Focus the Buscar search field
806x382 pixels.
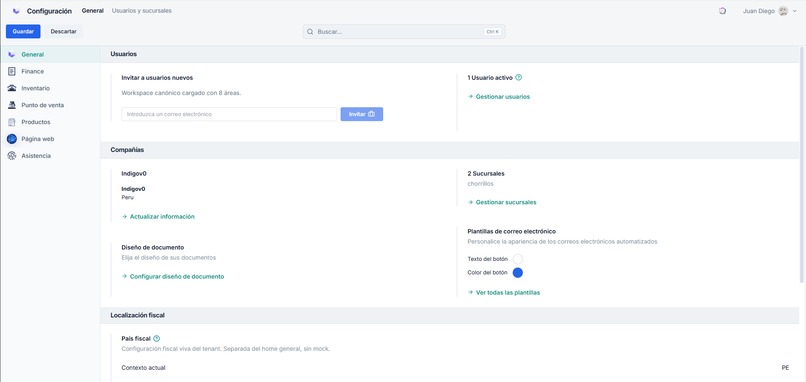tap(404, 32)
